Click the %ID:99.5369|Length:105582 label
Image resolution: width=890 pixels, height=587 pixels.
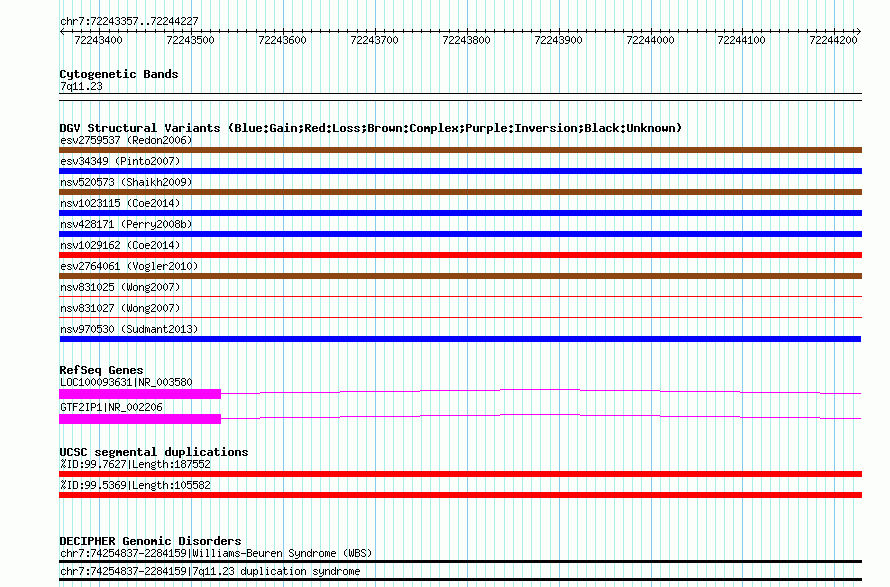[135, 485]
